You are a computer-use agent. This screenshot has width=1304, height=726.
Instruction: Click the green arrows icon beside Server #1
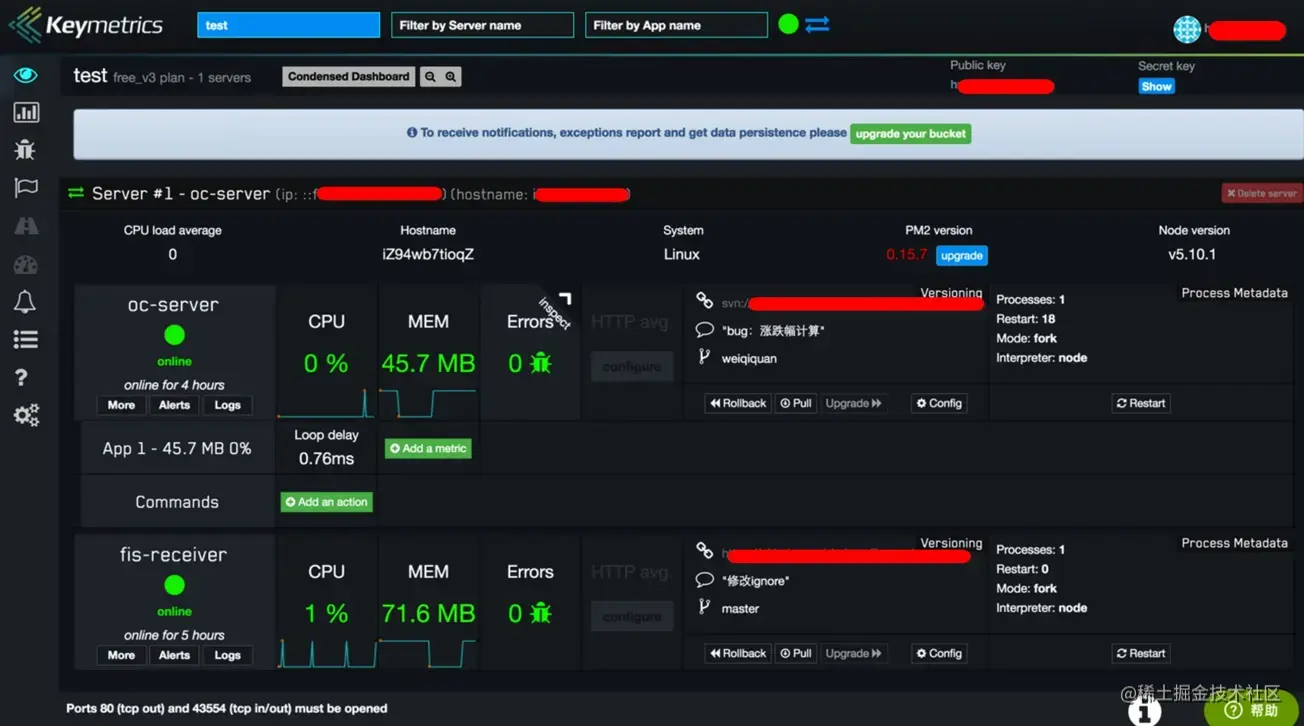(76, 193)
